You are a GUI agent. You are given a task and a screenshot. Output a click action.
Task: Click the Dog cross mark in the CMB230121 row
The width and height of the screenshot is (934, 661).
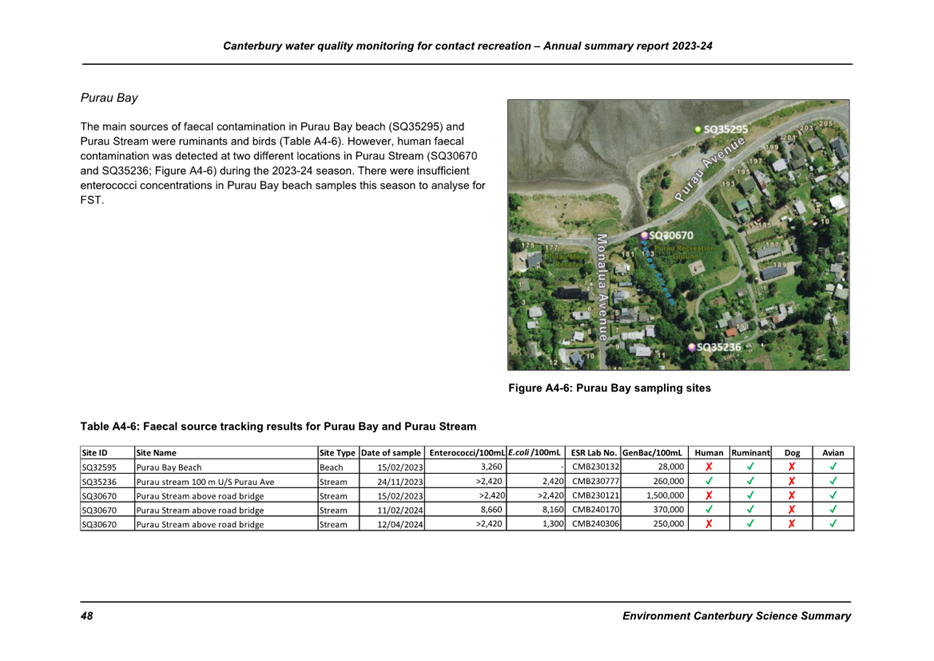[x=792, y=495]
